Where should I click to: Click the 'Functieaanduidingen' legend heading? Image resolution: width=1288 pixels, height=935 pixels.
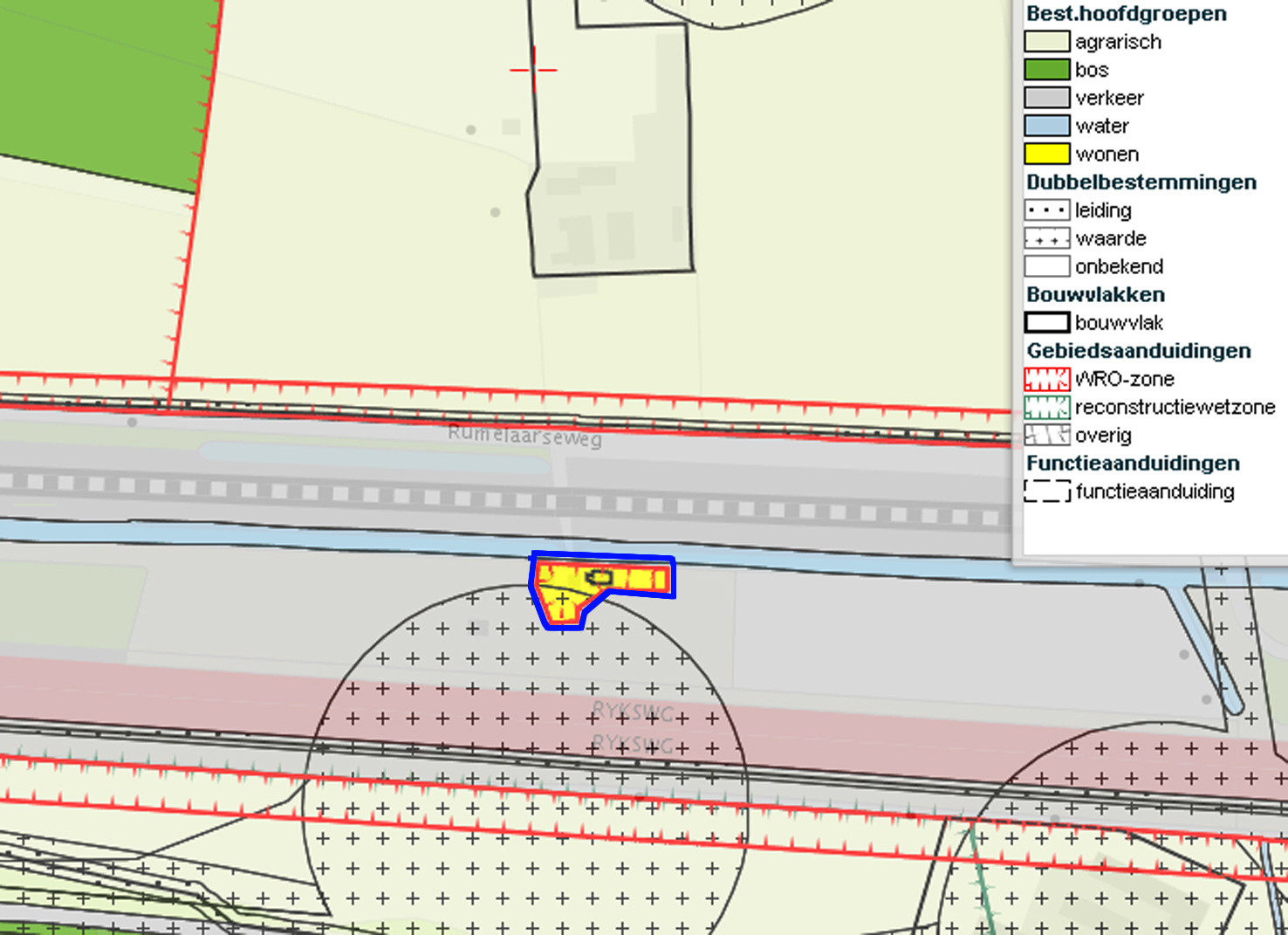point(1133,463)
